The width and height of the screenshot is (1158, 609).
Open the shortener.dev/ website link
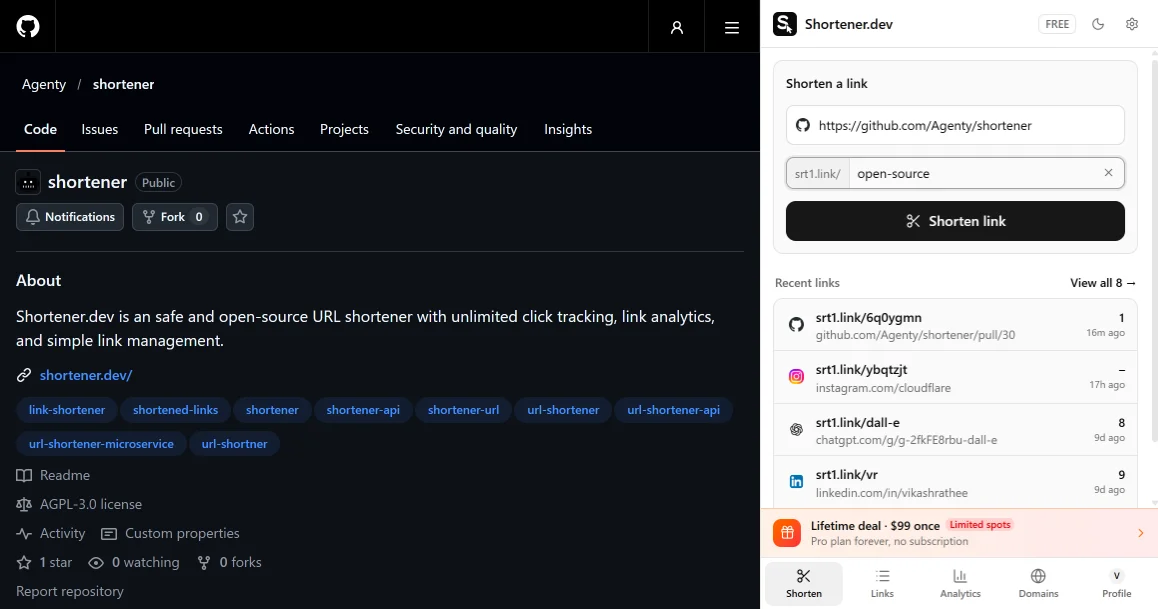pyautogui.click(x=86, y=375)
